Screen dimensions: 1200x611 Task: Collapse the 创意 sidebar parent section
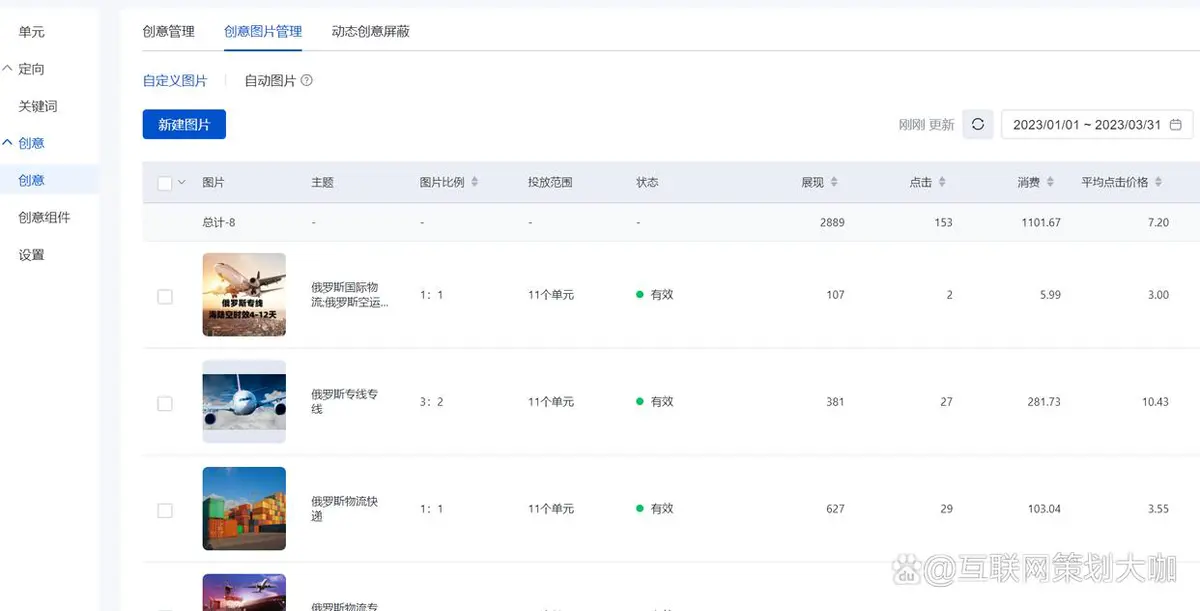tap(8, 143)
